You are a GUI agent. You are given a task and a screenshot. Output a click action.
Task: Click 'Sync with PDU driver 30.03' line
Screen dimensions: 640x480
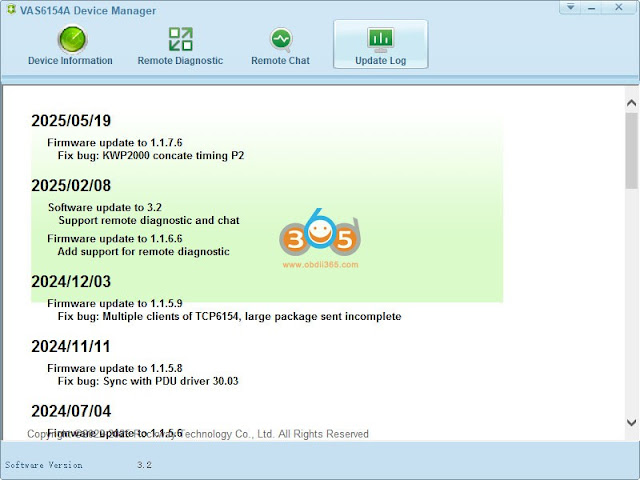[x=148, y=381]
